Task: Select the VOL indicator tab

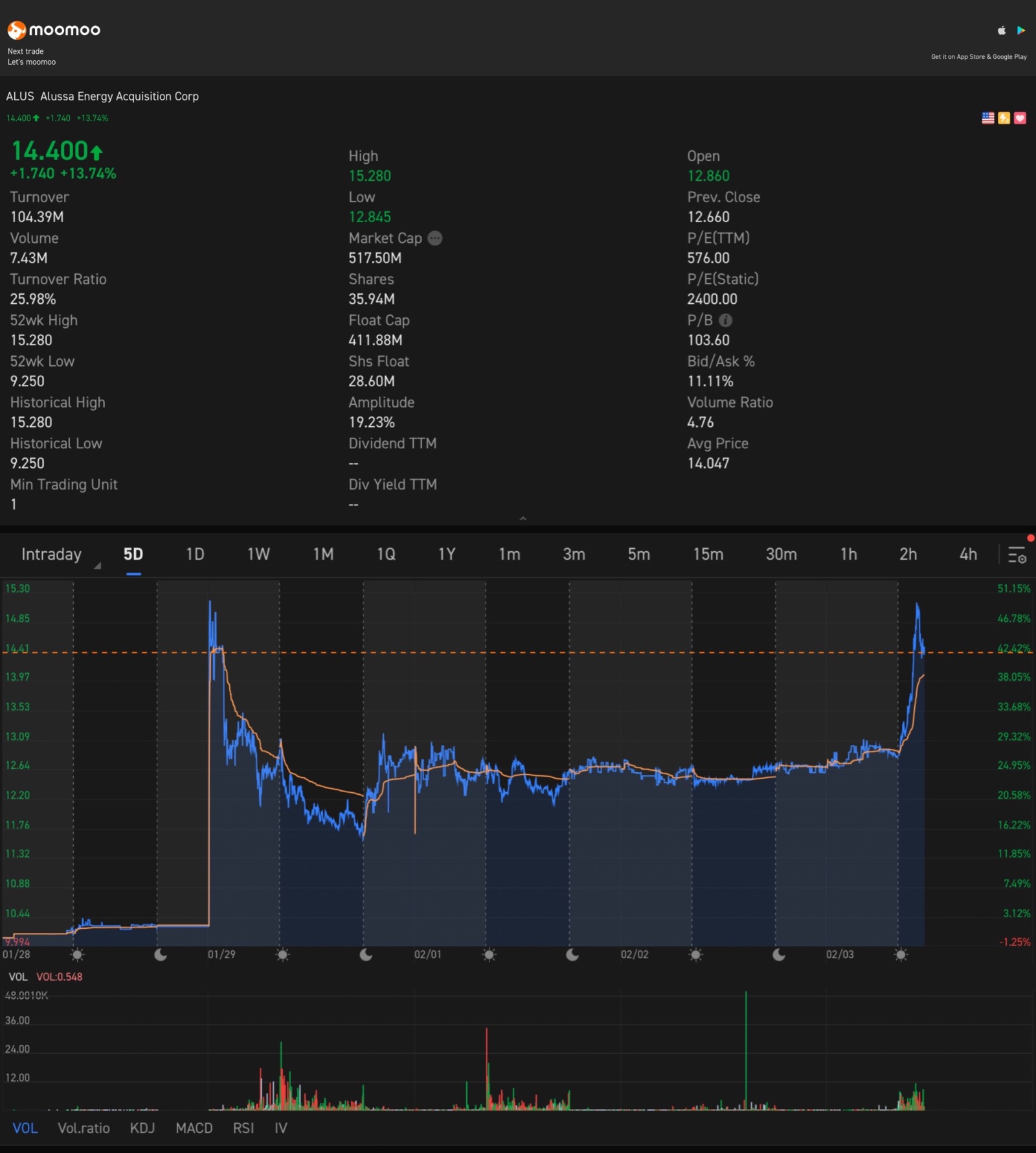Action: tap(25, 1128)
